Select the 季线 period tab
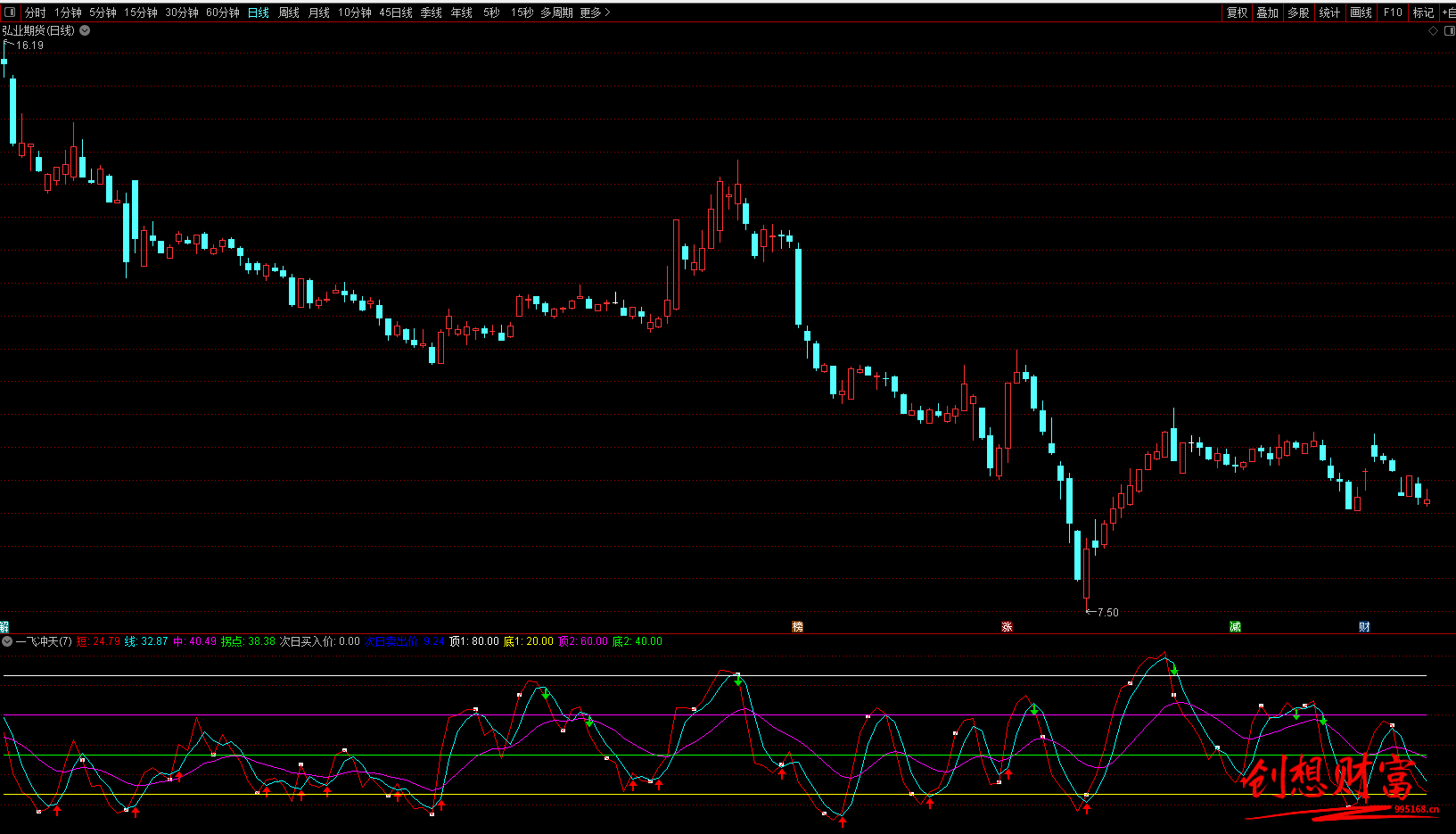 [432, 12]
